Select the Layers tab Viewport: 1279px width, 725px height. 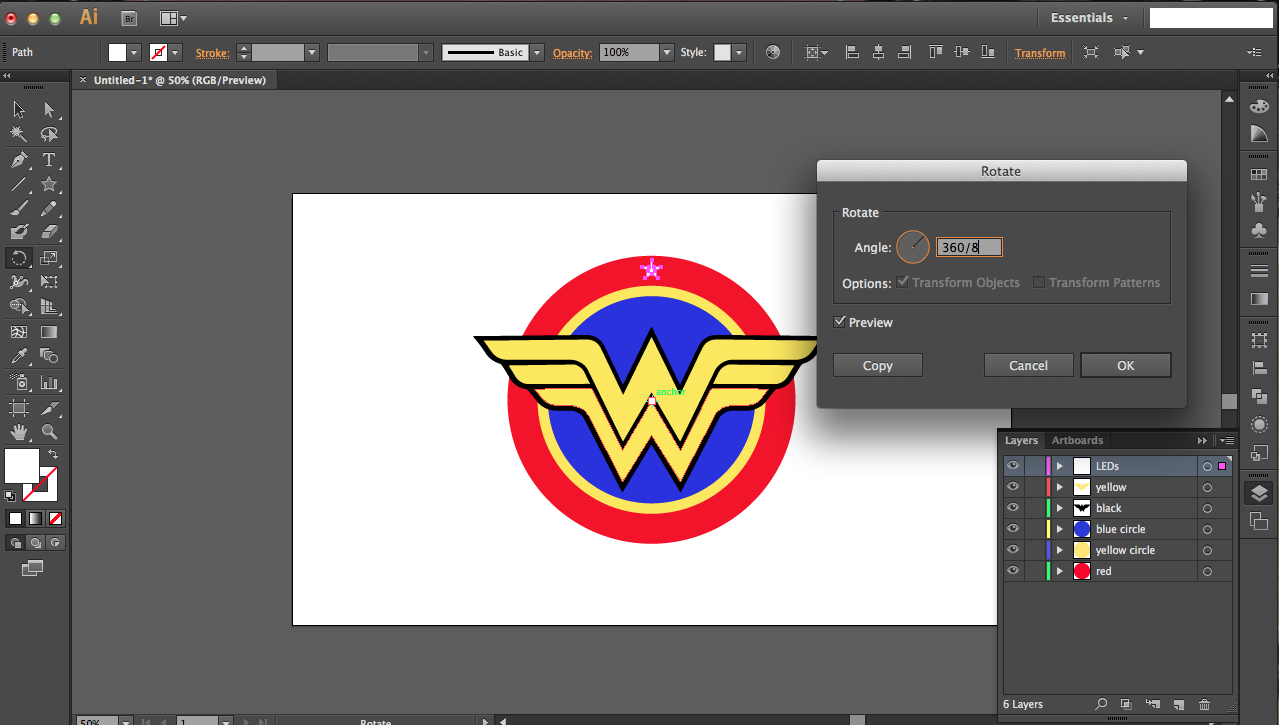[x=1021, y=440]
